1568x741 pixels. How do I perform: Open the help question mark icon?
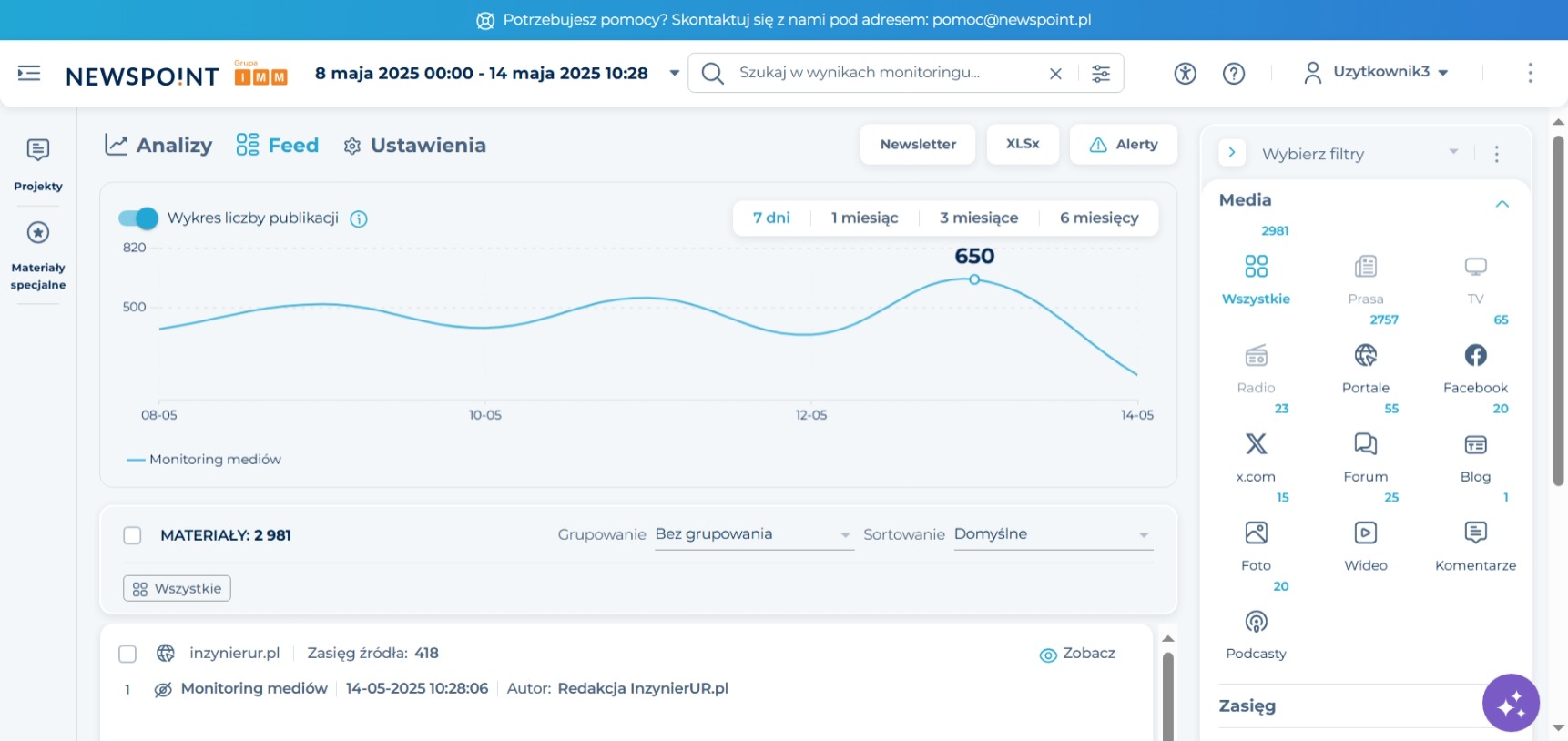click(x=1234, y=74)
